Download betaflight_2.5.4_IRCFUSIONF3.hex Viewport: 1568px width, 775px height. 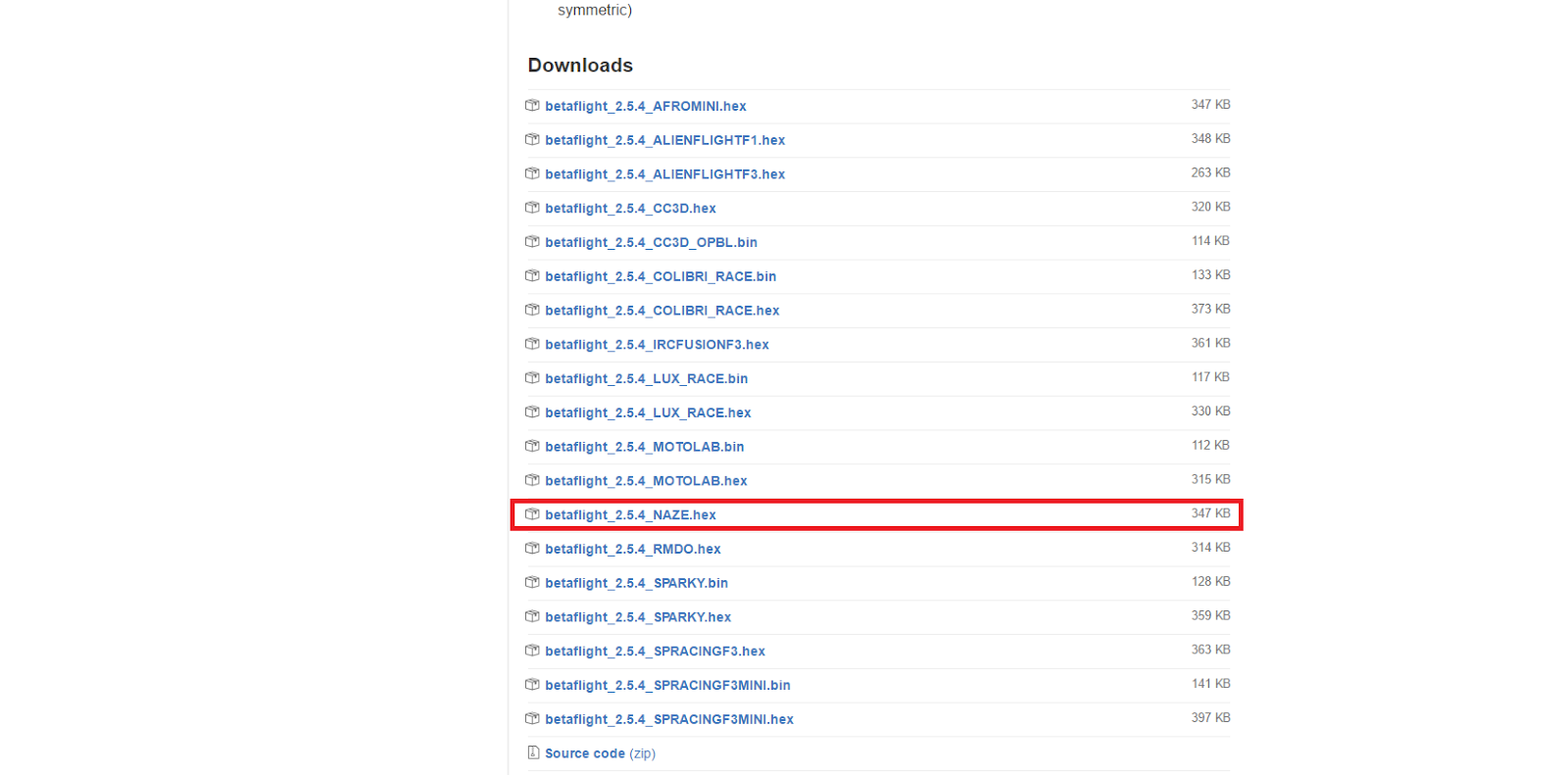click(657, 345)
